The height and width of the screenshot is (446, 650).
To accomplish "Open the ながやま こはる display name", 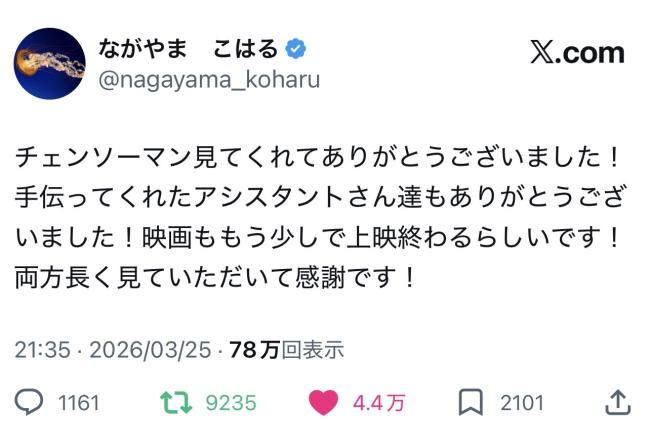I will (188, 49).
